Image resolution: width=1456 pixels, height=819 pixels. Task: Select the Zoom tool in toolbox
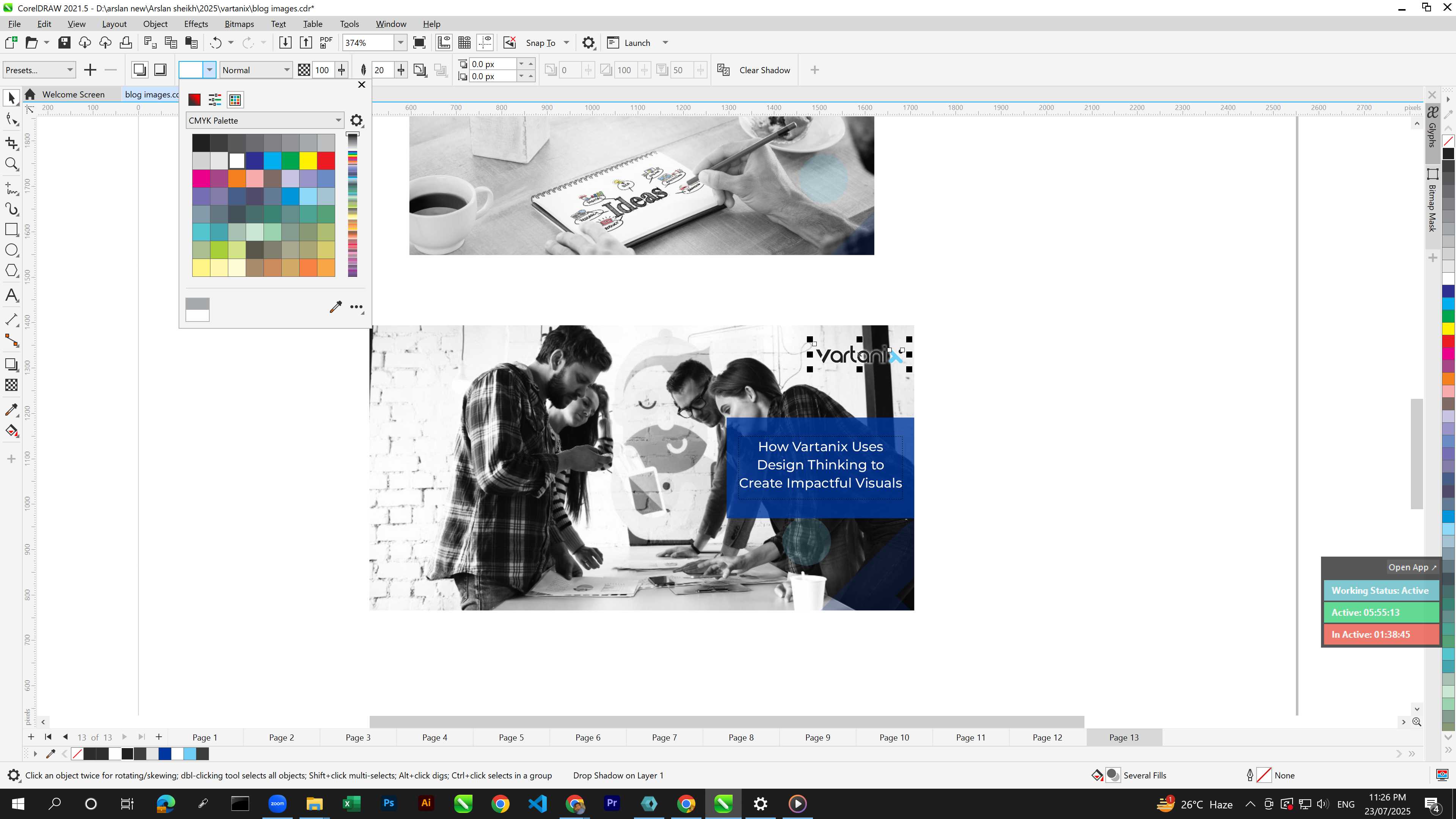pyautogui.click(x=11, y=164)
